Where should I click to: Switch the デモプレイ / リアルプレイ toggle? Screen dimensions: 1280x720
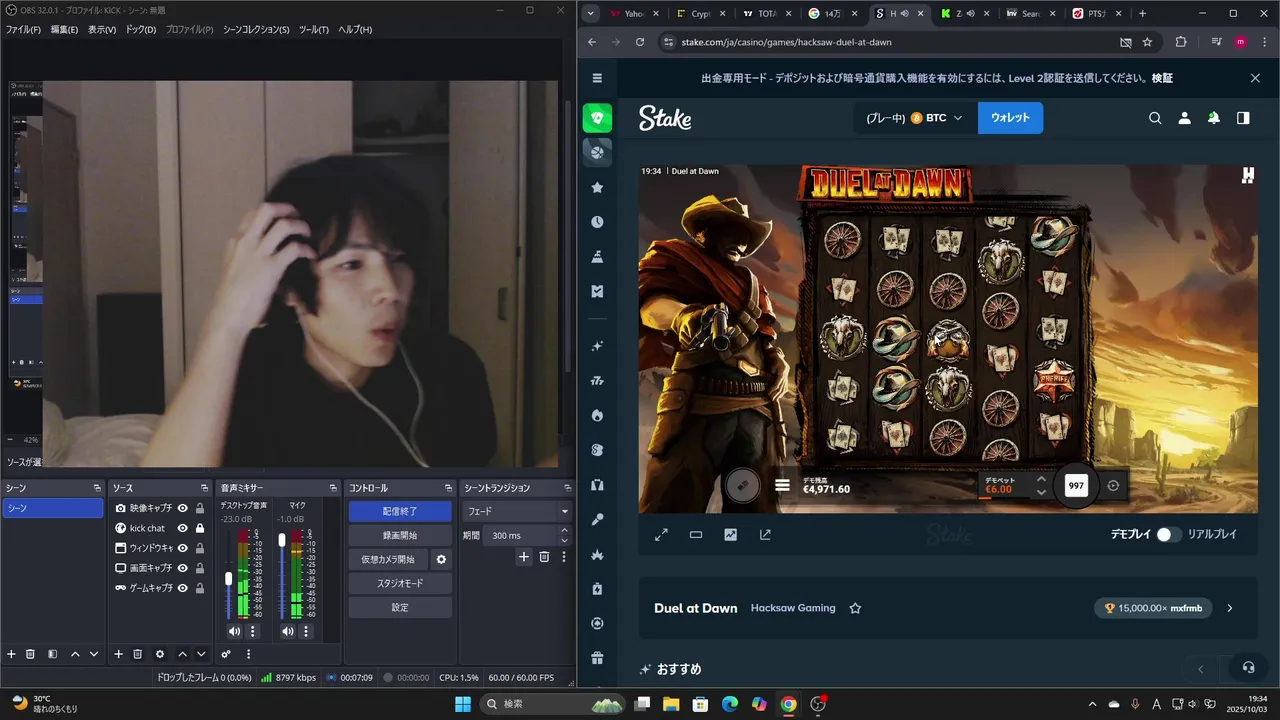pyautogui.click(x=1169, y=535)
